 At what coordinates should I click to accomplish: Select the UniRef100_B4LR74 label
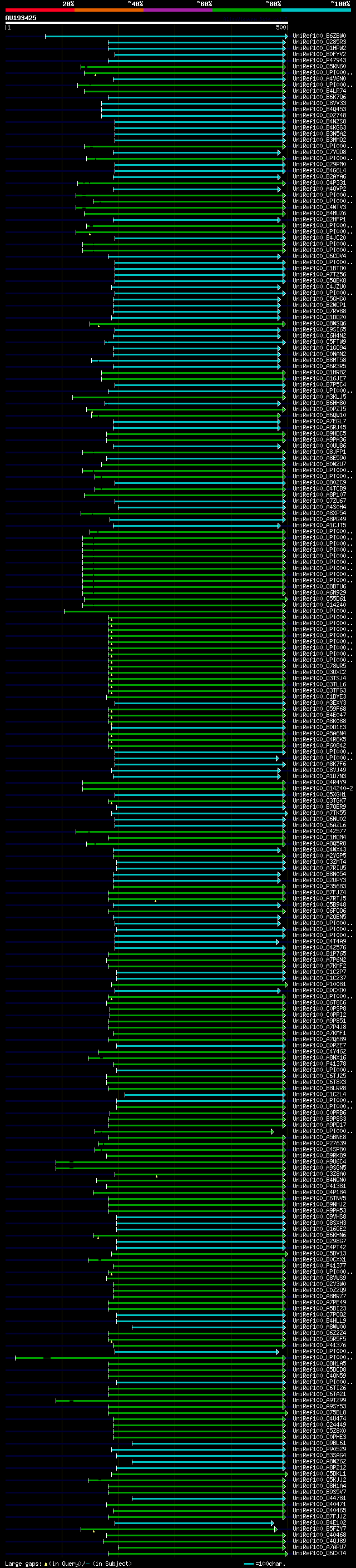coord(319,91)
